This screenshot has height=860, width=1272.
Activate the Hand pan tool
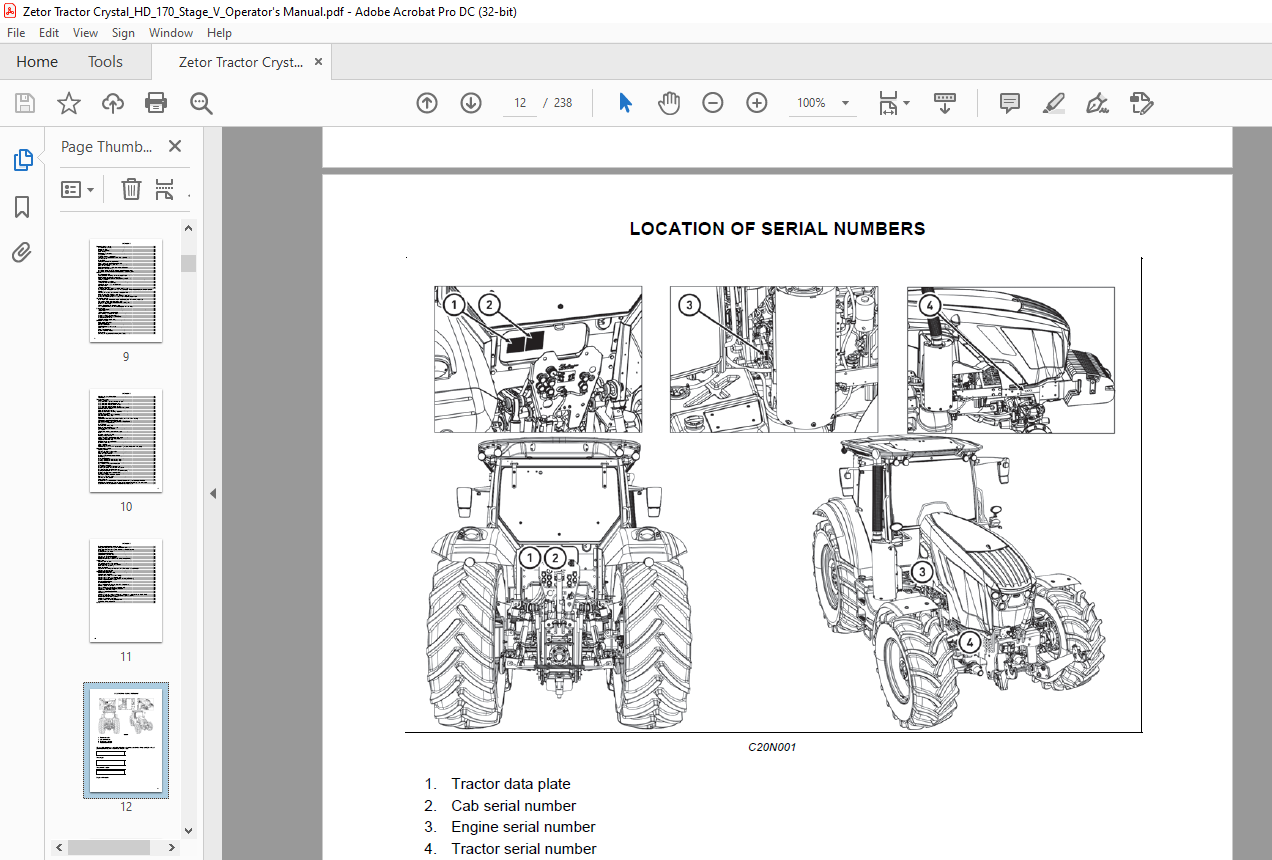click(x=669, y=103)
